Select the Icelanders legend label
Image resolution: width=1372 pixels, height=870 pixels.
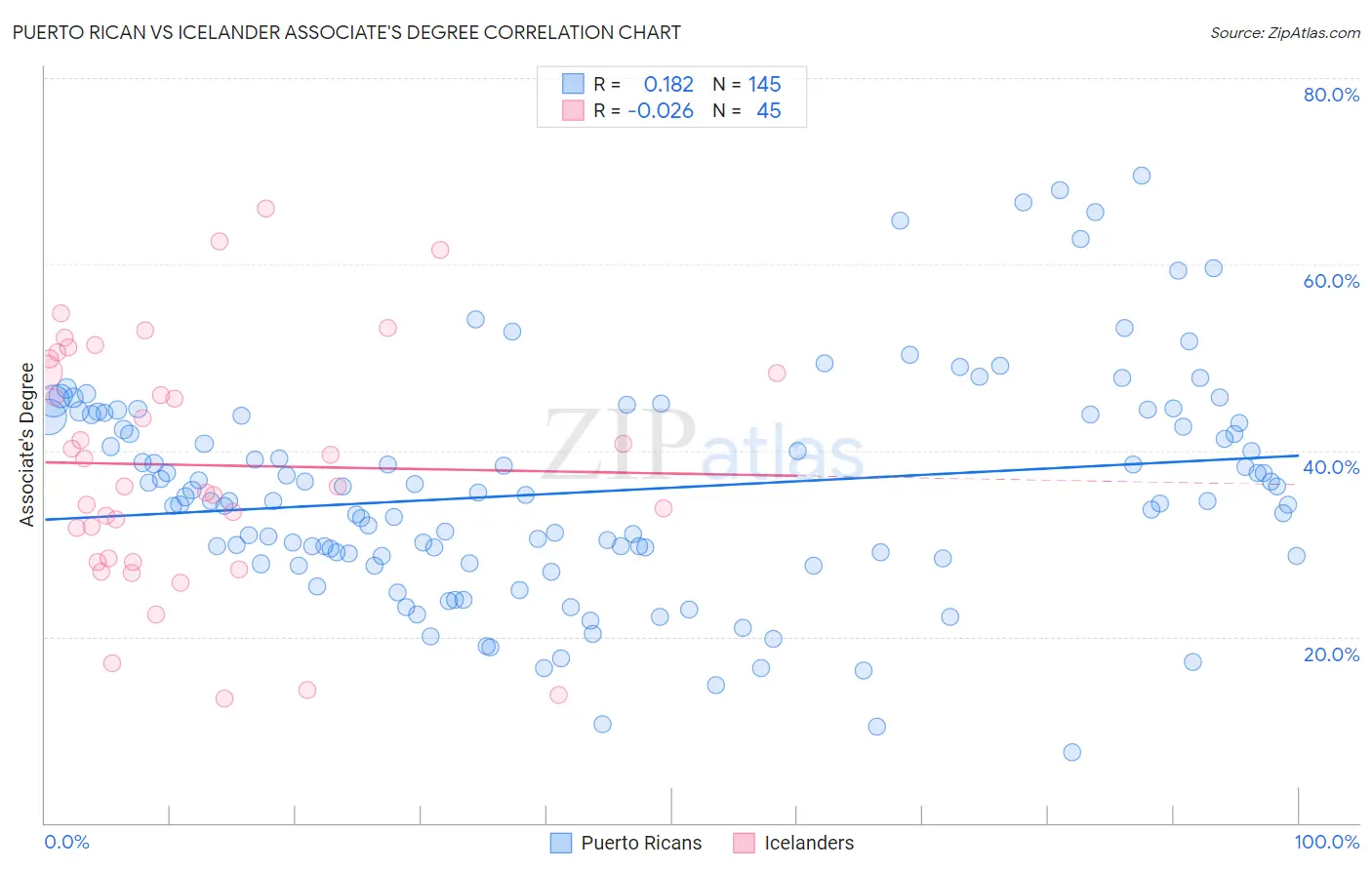tap(809, 843)
